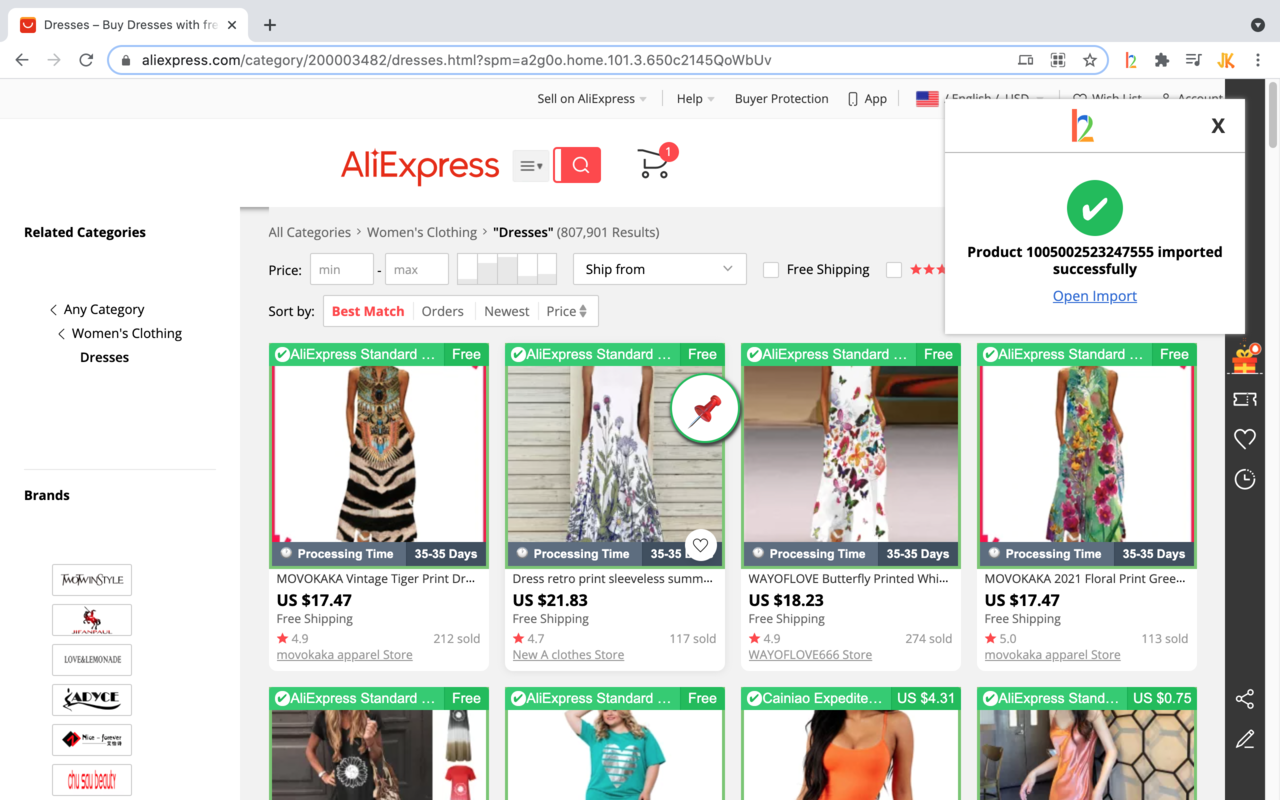Open the Chrome tab search arrow
The height and width of the screenshot is (800, 1280).
[x=1258, y=25]
